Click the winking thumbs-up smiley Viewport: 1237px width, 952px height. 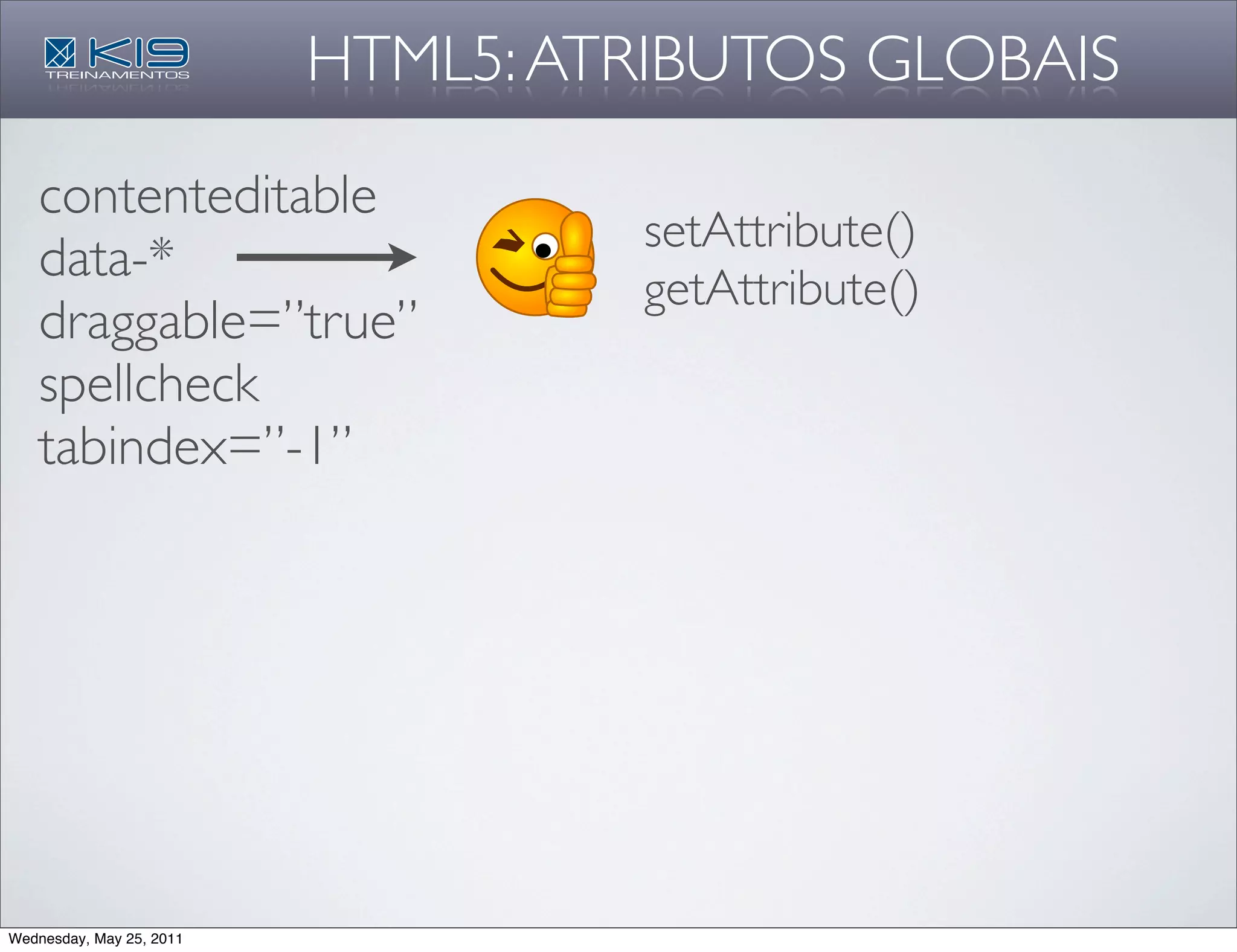point(536,258)
